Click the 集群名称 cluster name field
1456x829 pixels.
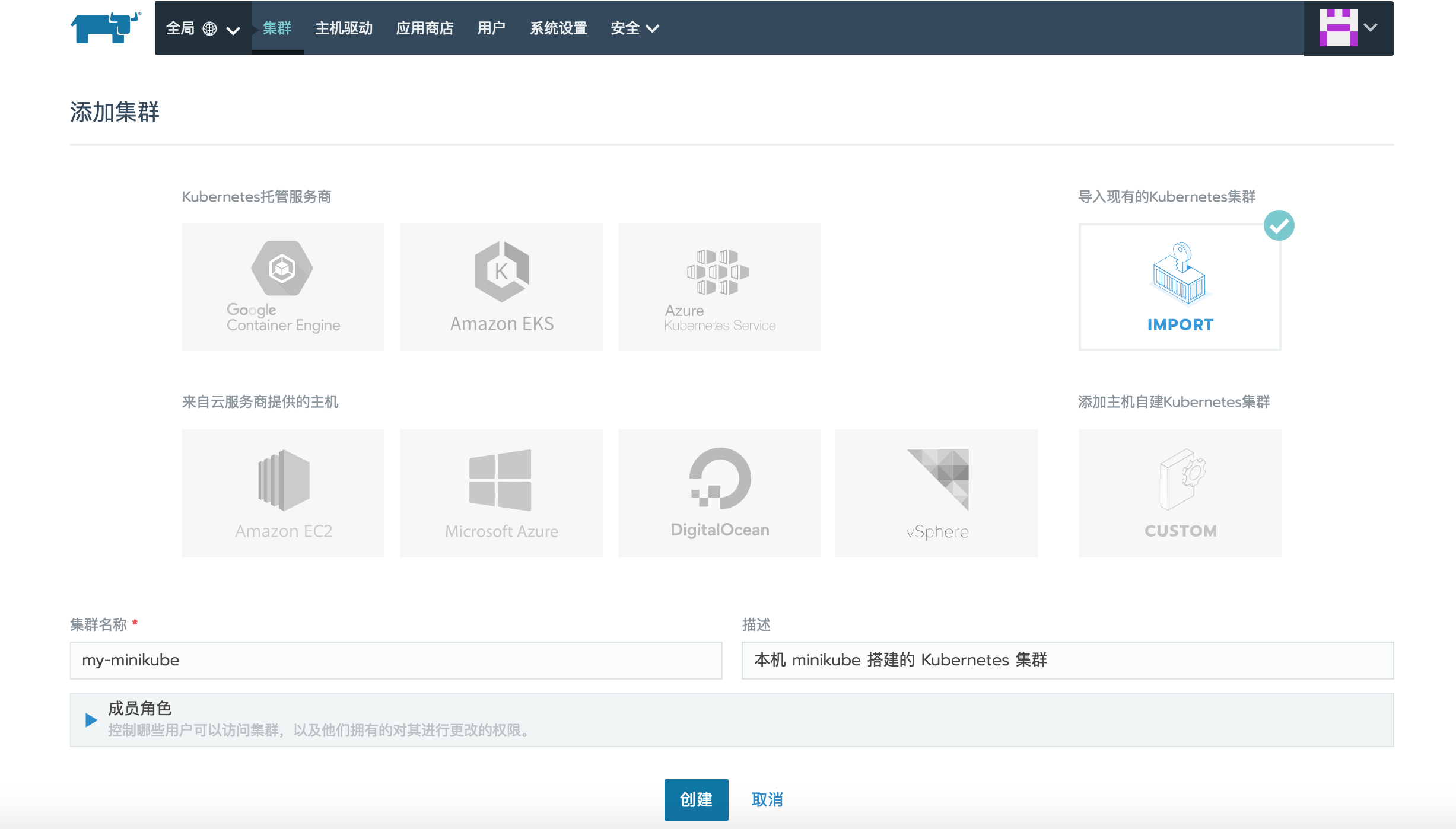396,660
